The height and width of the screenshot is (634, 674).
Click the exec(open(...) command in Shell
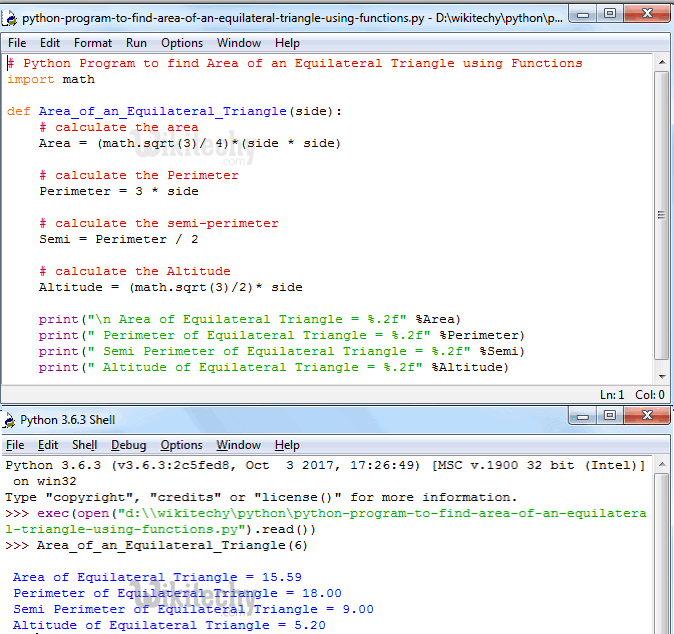(326, 521)
